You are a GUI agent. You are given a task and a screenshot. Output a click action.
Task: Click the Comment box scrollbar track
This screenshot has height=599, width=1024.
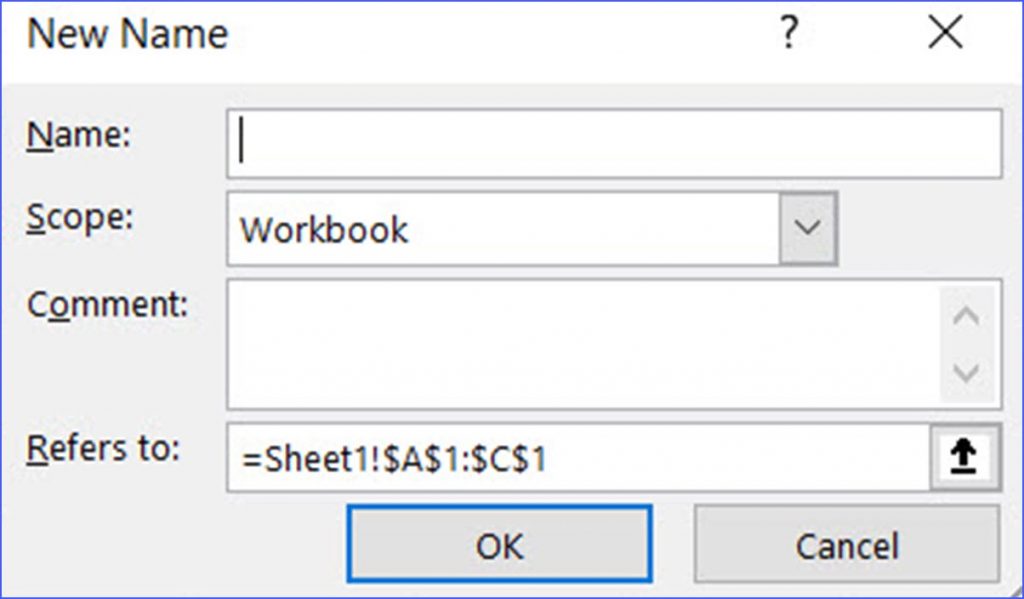point(967,346)
